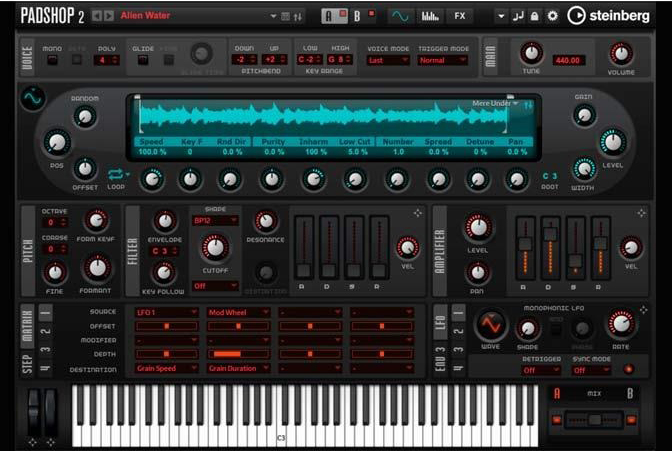Enable the Glide switch
This screenshot has width=672, height=451.
point(142,60)
